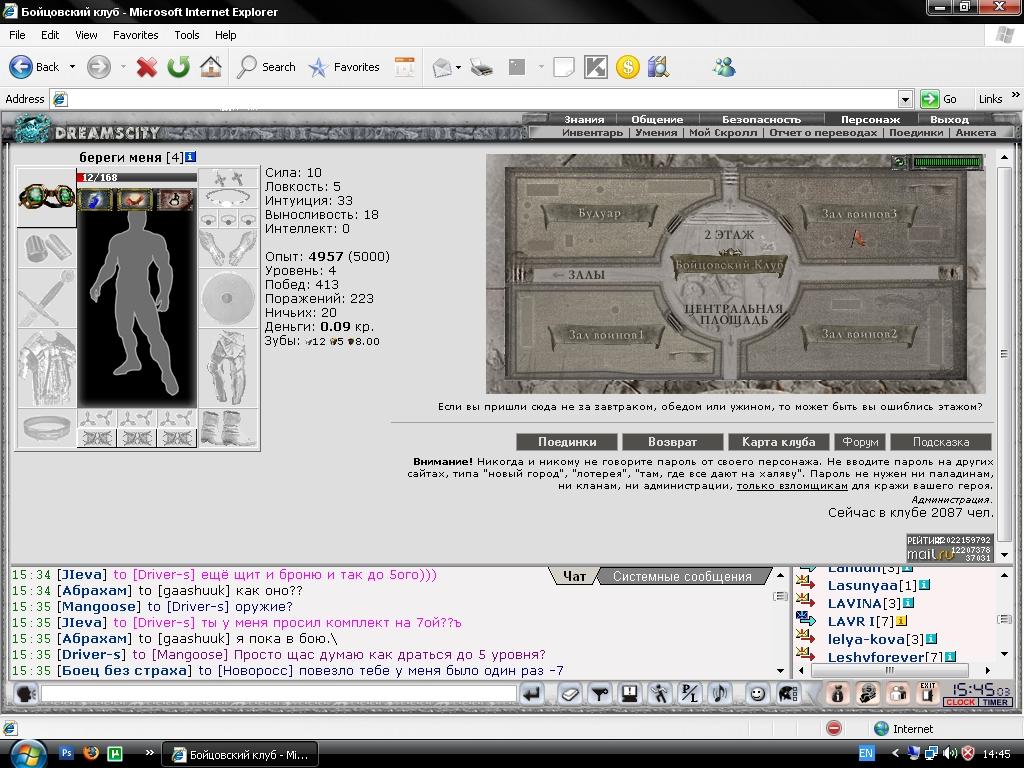1024x768 pixels.
Task: Click the IE Home toolbar icon
Action: click(x=210, y=67)
